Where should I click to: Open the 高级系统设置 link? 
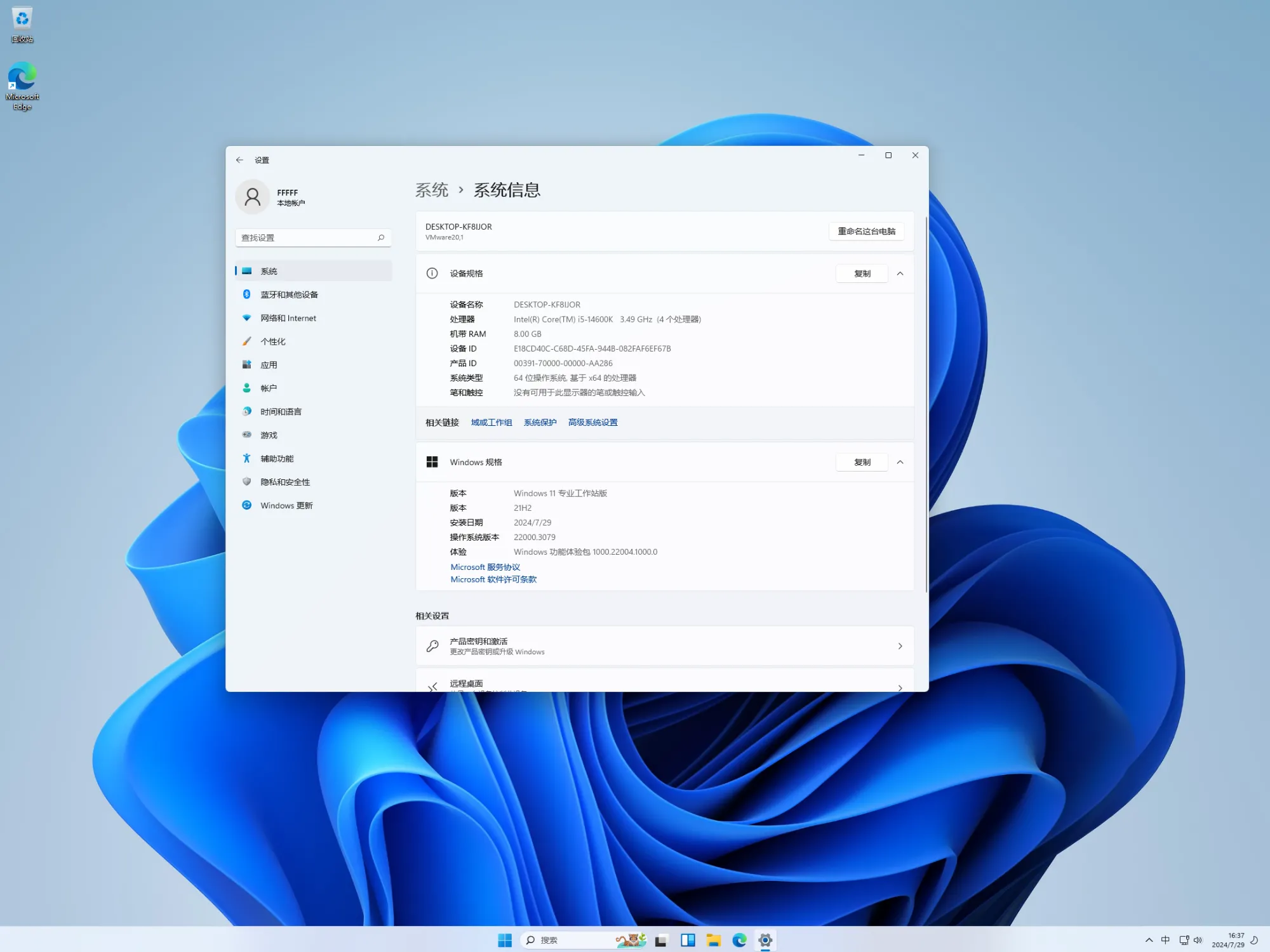[x=592, y=422]
